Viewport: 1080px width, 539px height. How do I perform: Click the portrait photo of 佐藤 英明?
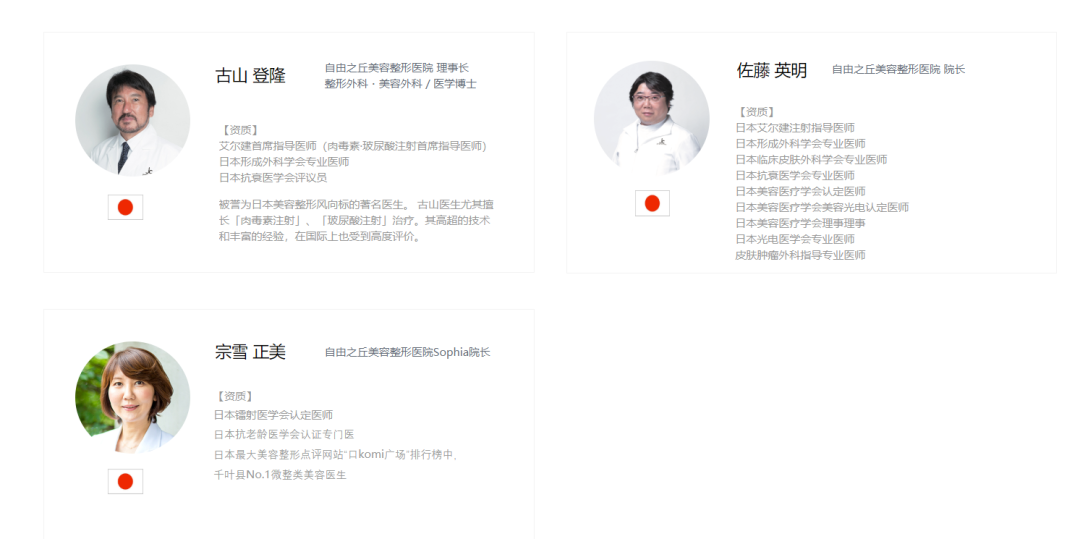pos(652,118)
